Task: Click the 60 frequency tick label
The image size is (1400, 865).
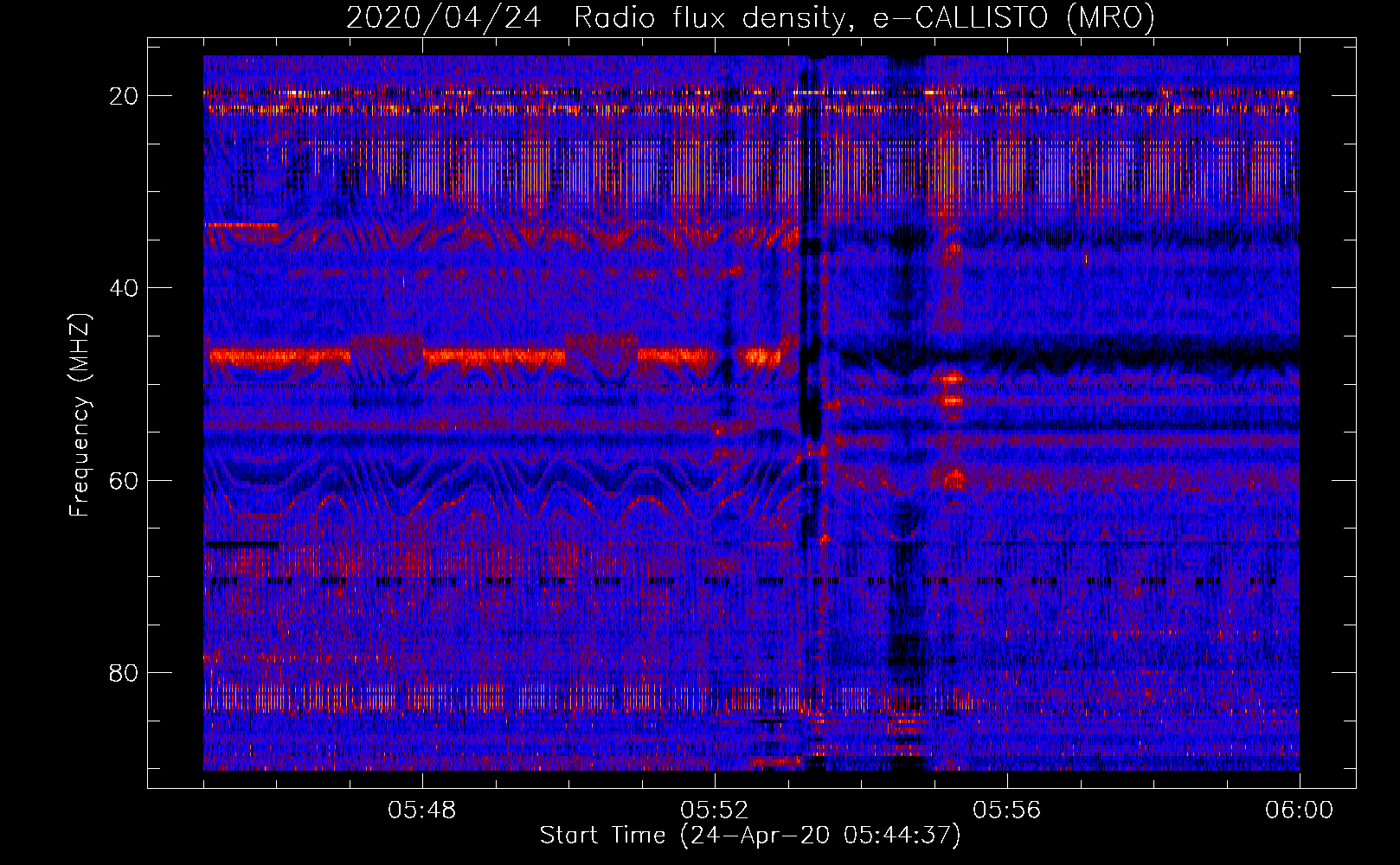Action: [125, 481]
